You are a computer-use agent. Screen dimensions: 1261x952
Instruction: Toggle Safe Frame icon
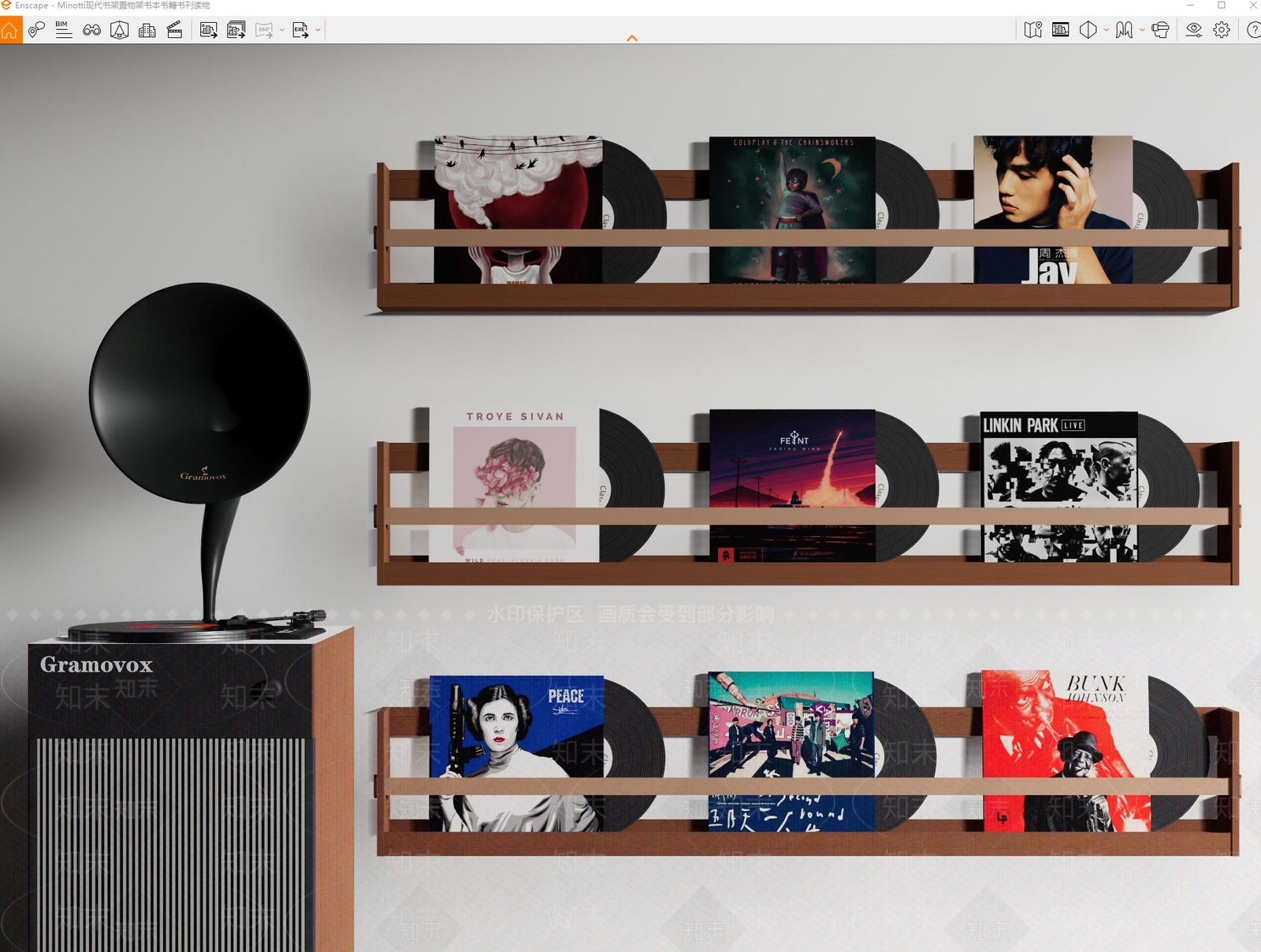(1061, 30)
